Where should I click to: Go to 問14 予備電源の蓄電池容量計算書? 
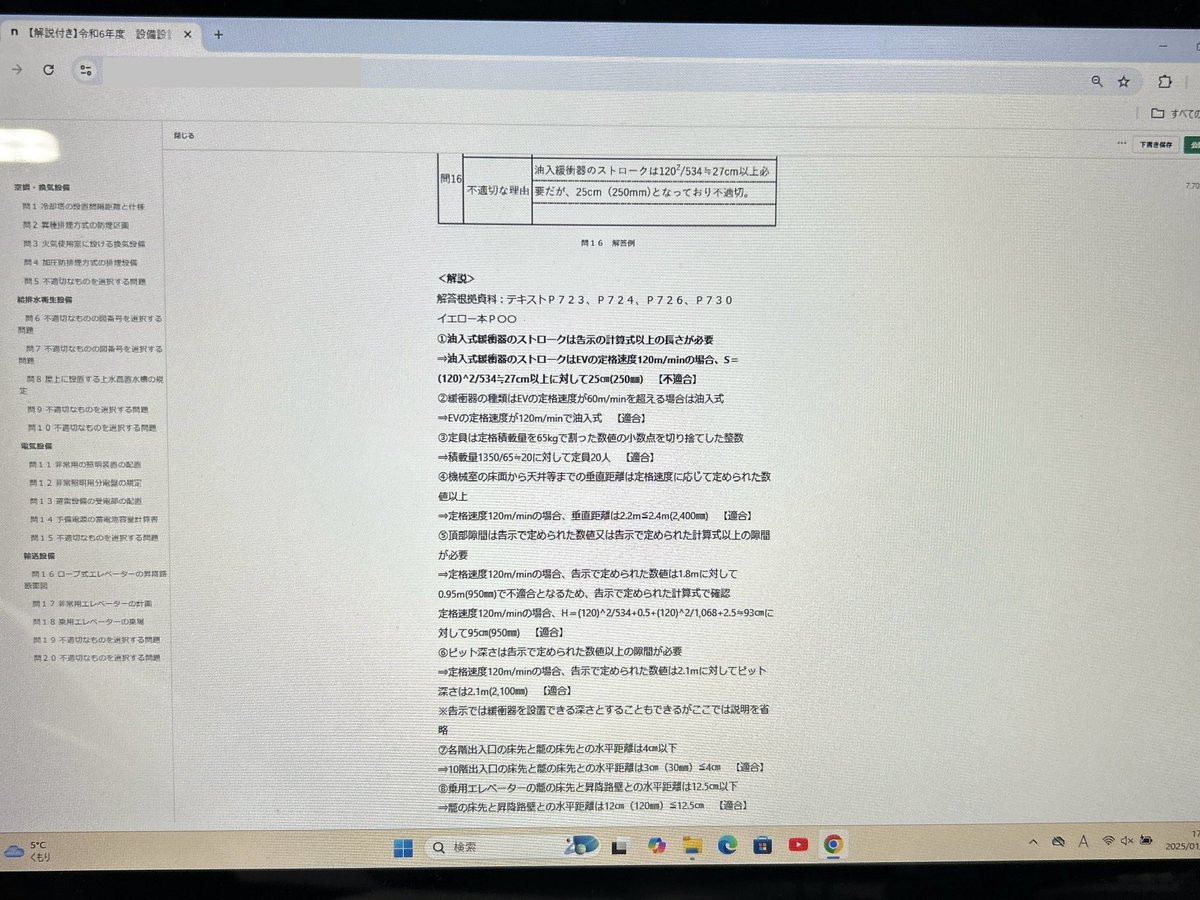[93, 519]
